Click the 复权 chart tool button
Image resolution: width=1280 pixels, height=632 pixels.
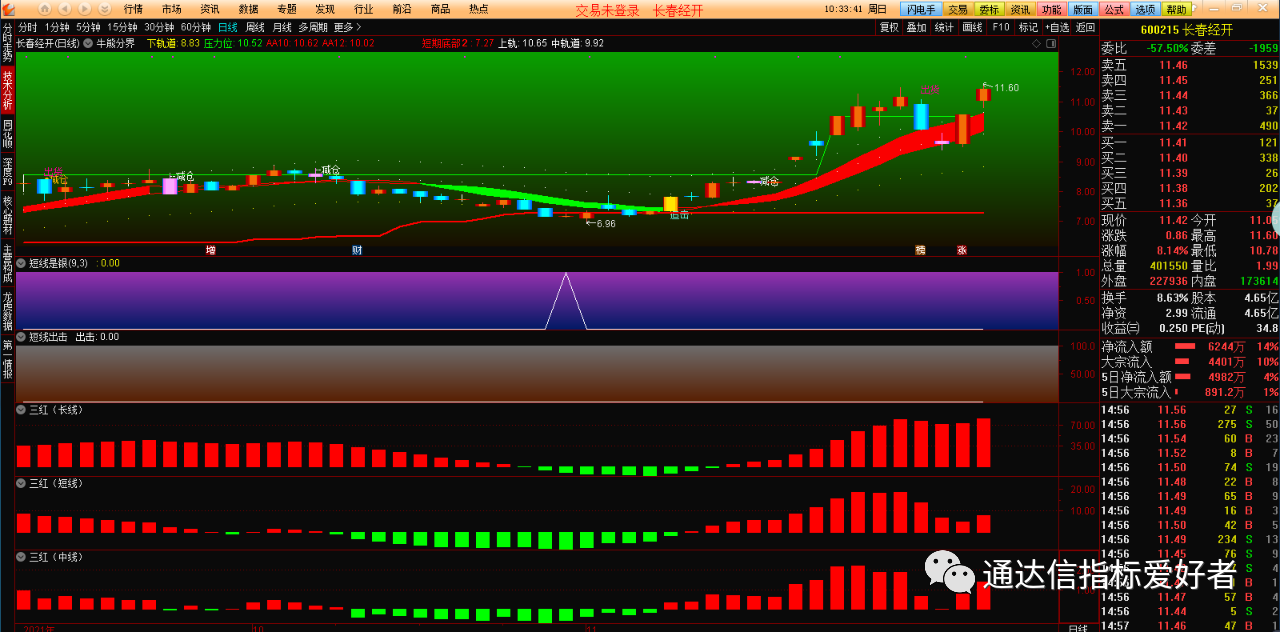[889, 27]
